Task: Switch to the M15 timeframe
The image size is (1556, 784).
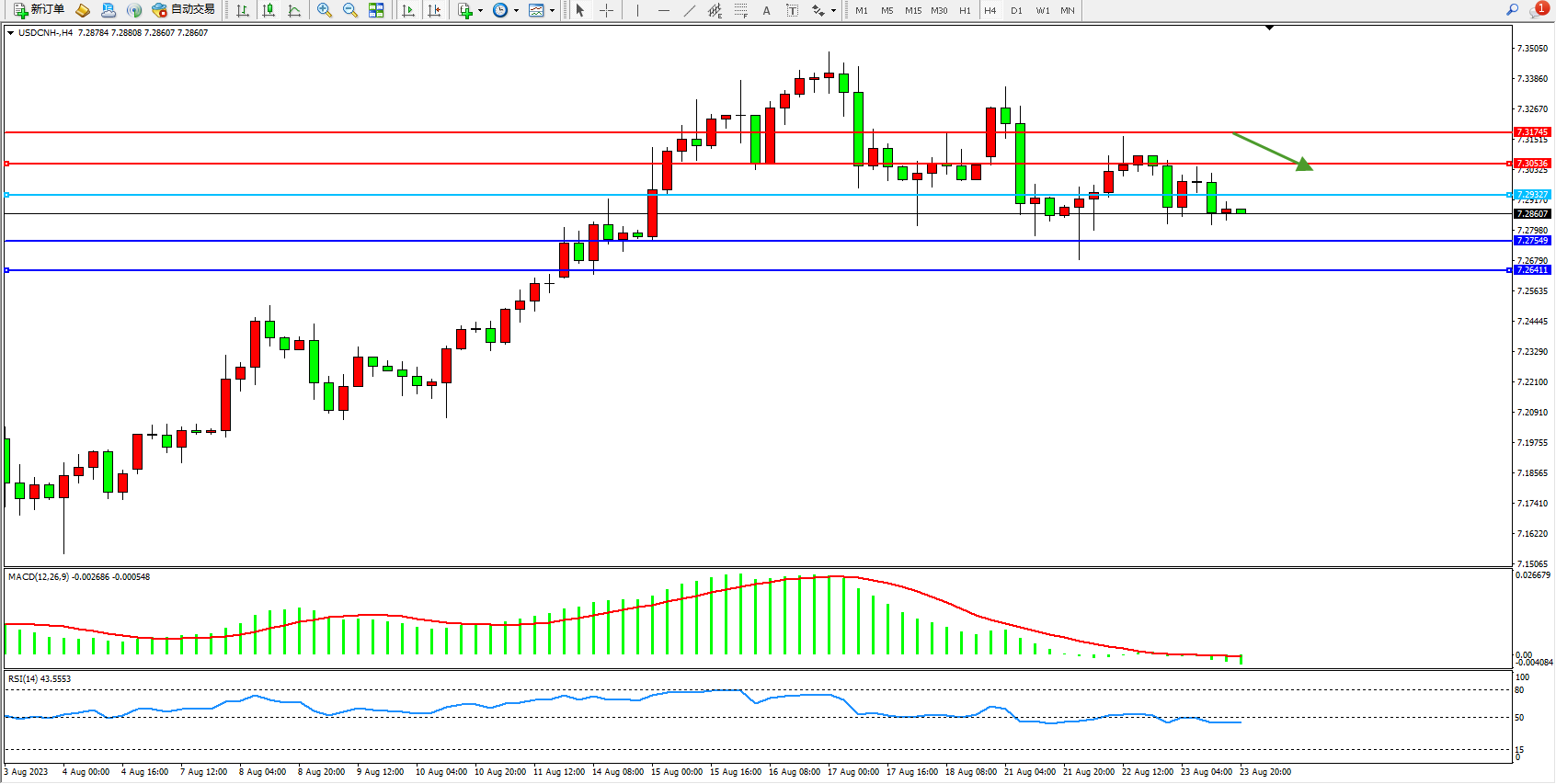Action: pos(912,10)
